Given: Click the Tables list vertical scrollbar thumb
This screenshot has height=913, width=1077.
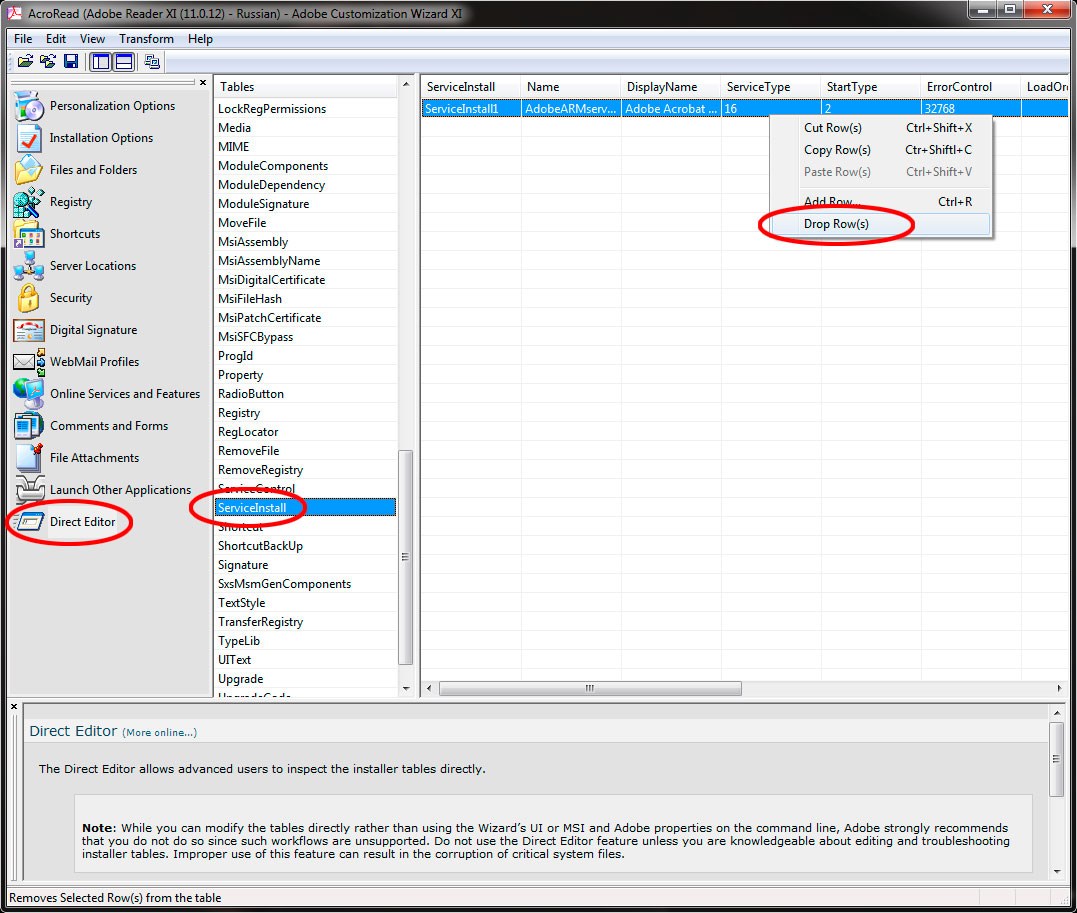Looking at the screenshot, I should coord(406,557).
